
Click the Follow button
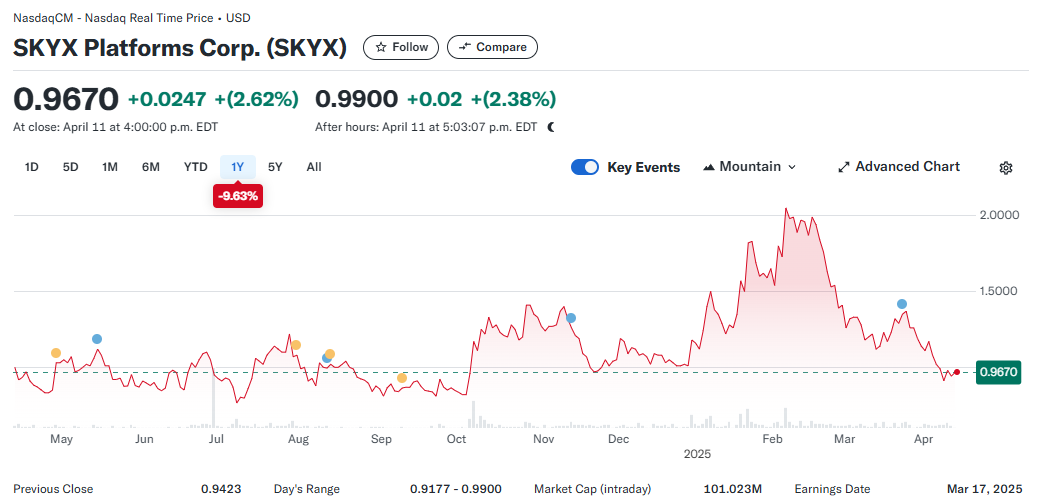click(x=401, y=47)
